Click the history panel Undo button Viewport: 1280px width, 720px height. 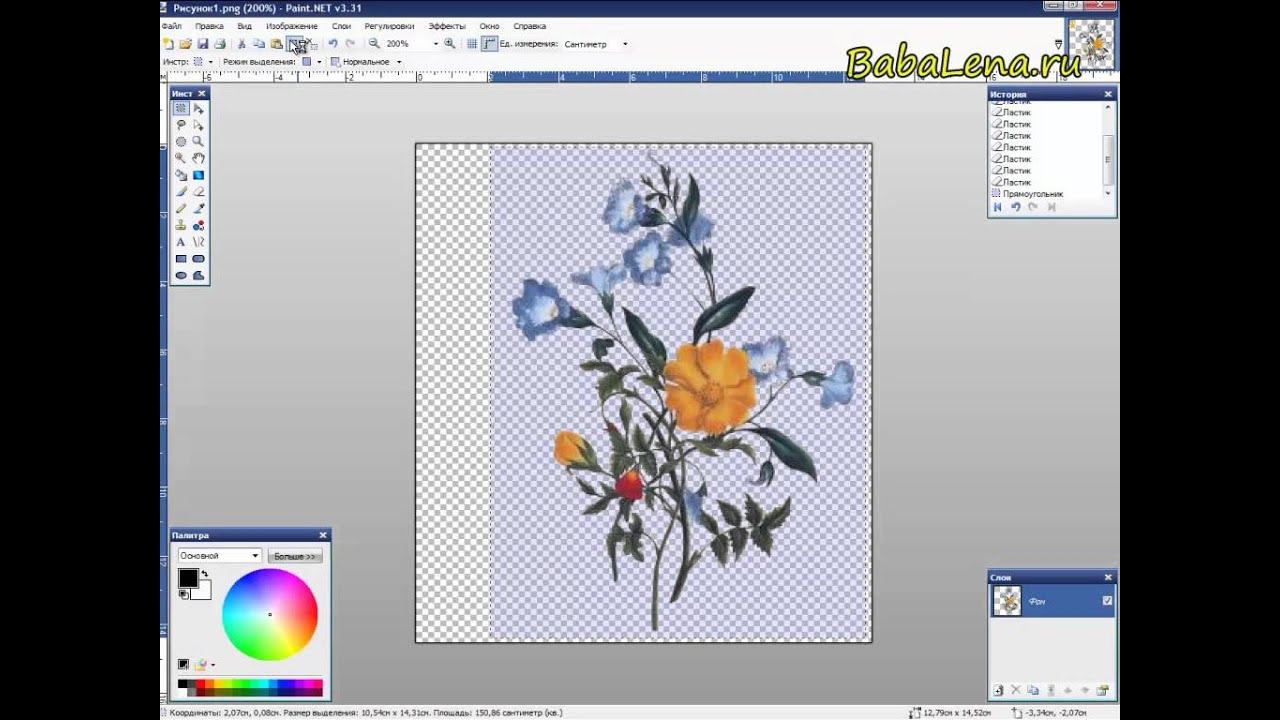tap(1015, 207)
